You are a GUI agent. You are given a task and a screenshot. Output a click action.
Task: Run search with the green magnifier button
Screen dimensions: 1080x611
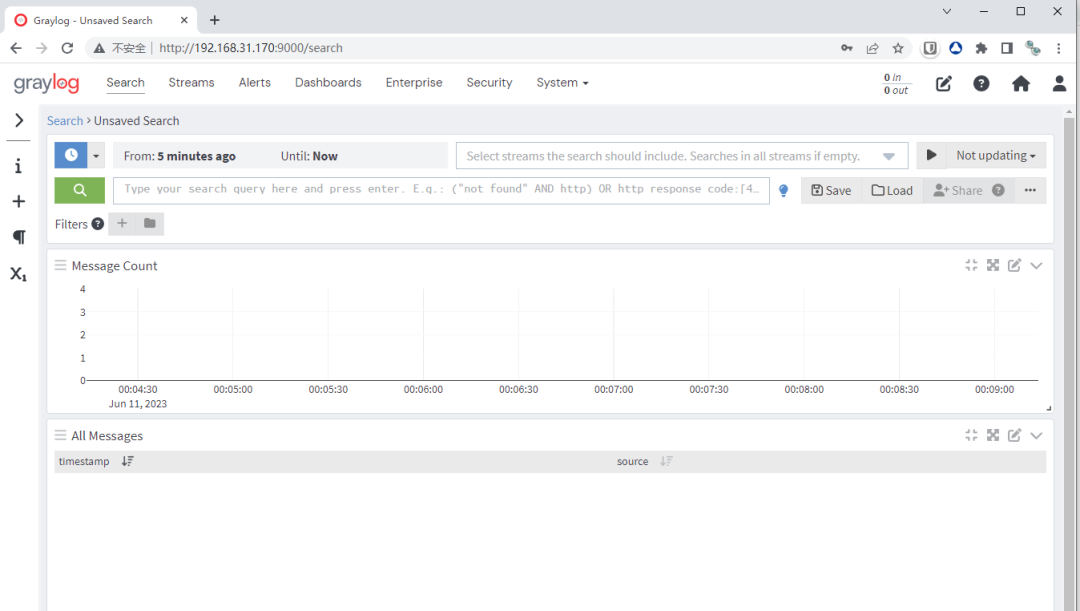pos(80,190)
